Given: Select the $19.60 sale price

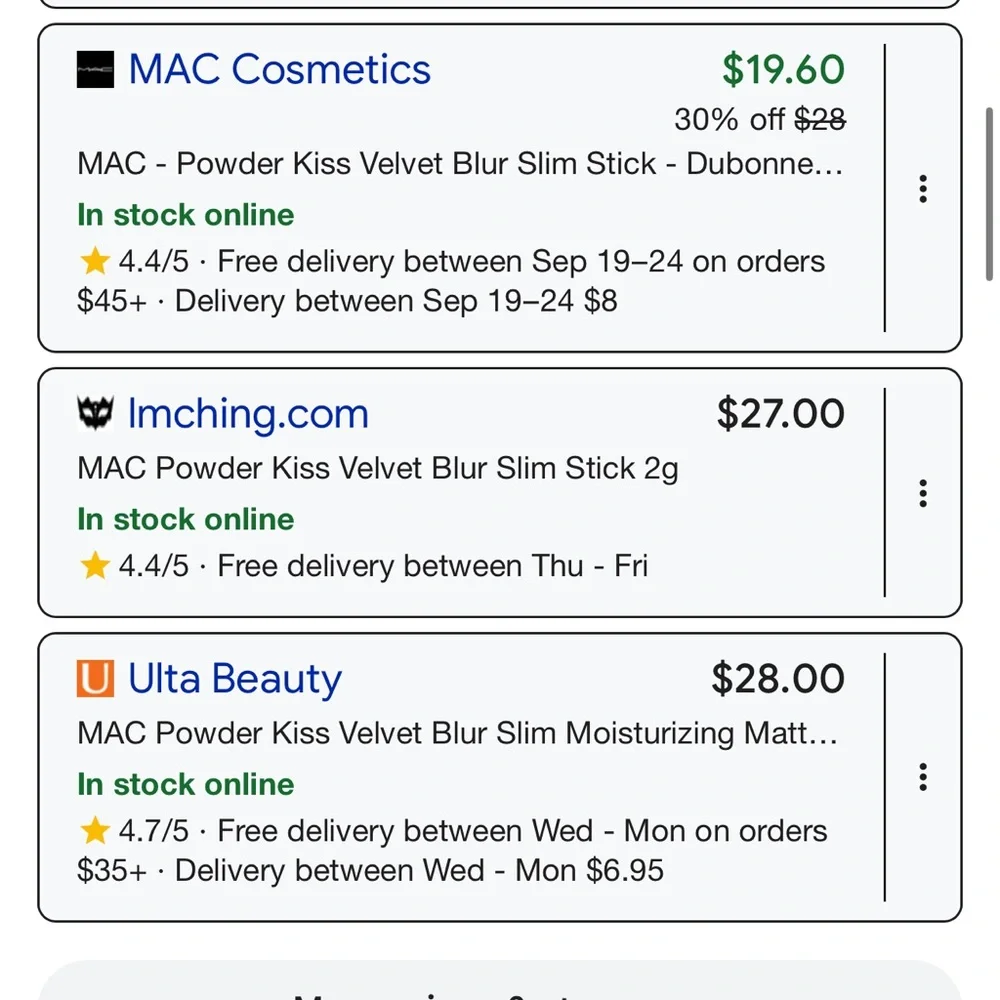Looking at the screenshot, I should [x=783, y=70].
